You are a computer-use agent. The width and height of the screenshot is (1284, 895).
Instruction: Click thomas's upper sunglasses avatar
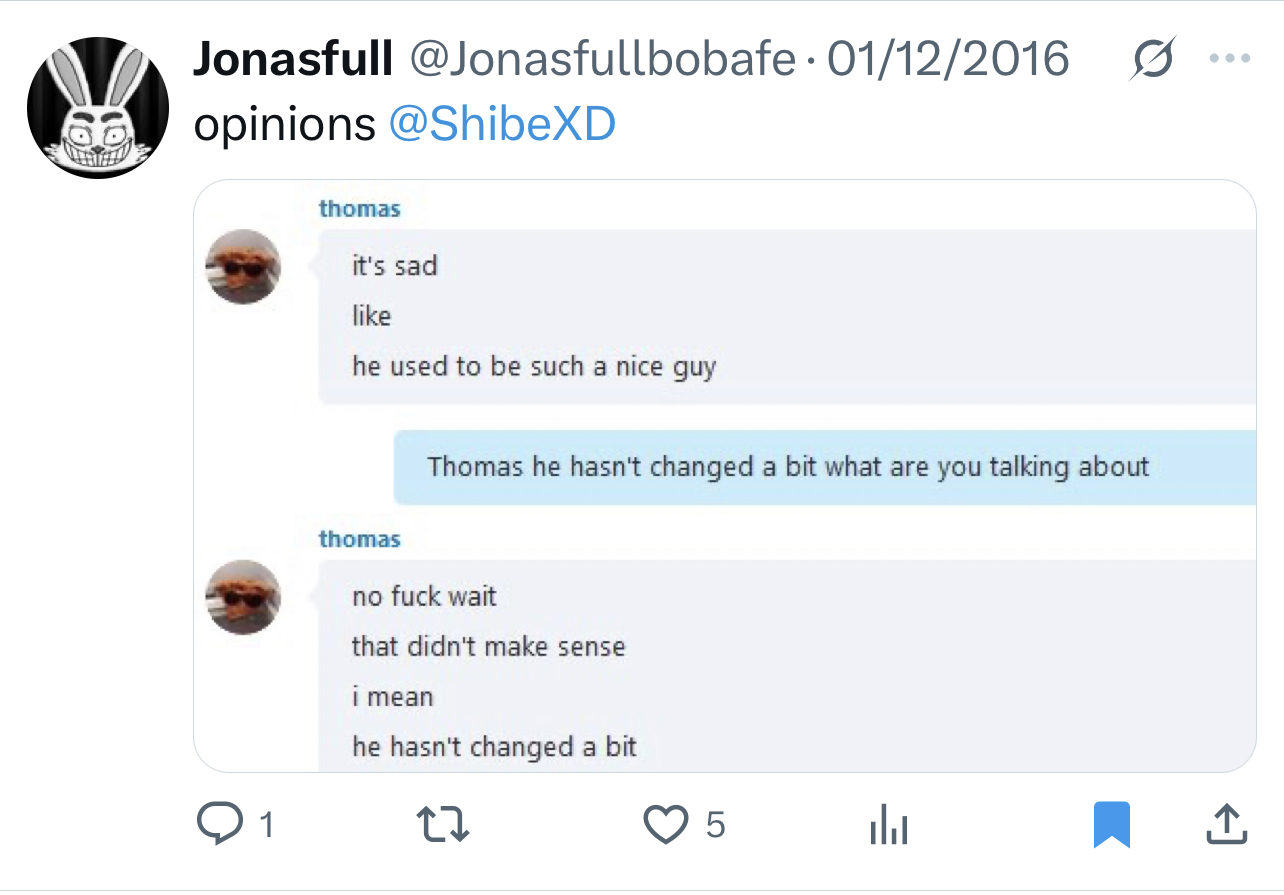click(243, 267)
